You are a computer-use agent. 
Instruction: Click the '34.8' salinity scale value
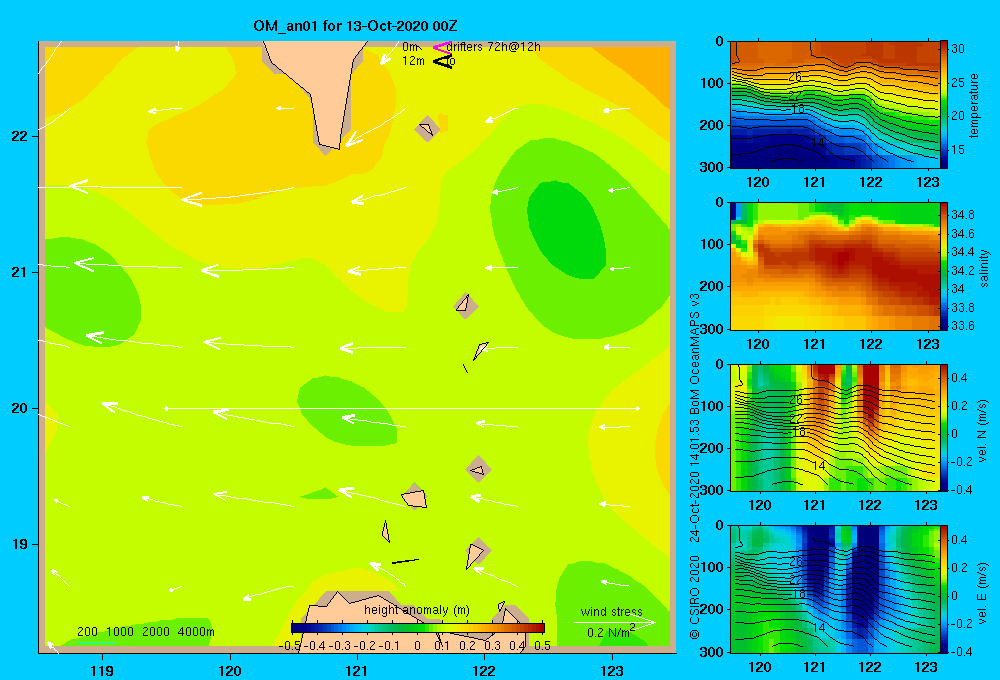(962, 214)
